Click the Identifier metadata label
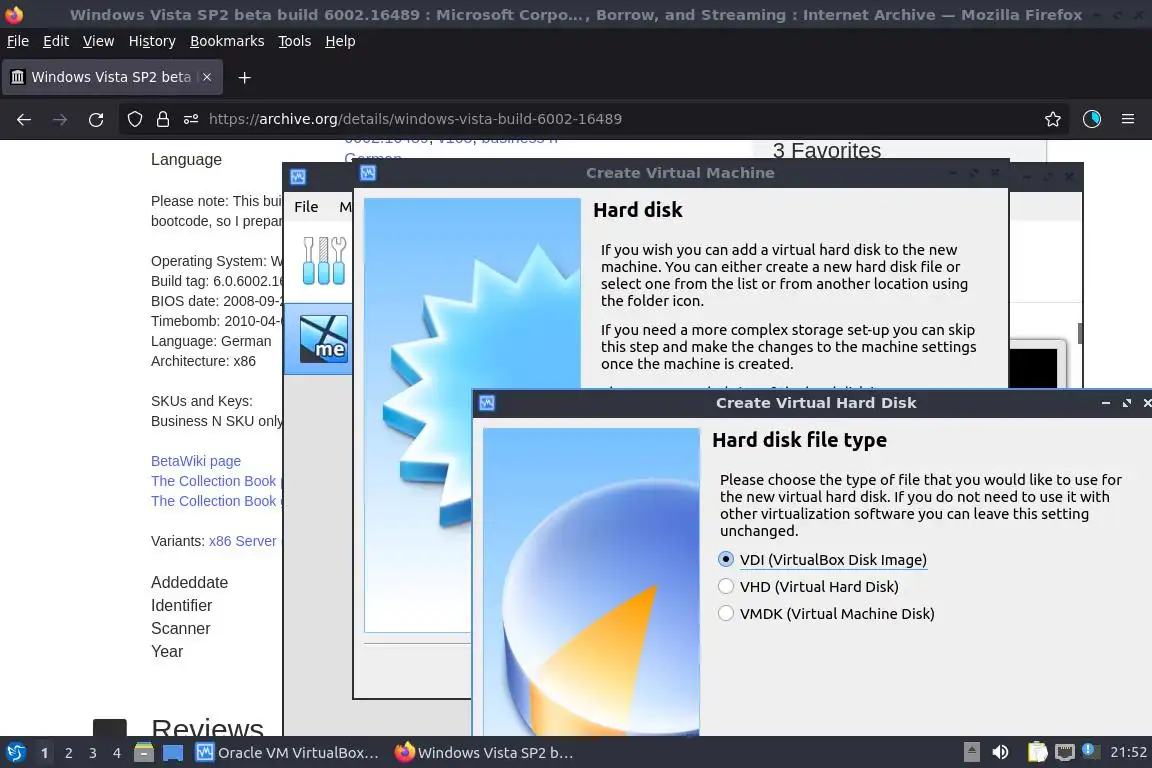The image size is (1152, 768). point(181,606)
